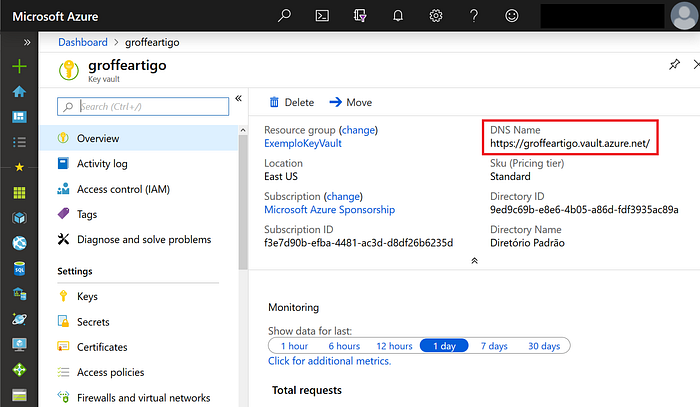Collapse the essentials section
The image size is (700, 407).
click(474, 261)
